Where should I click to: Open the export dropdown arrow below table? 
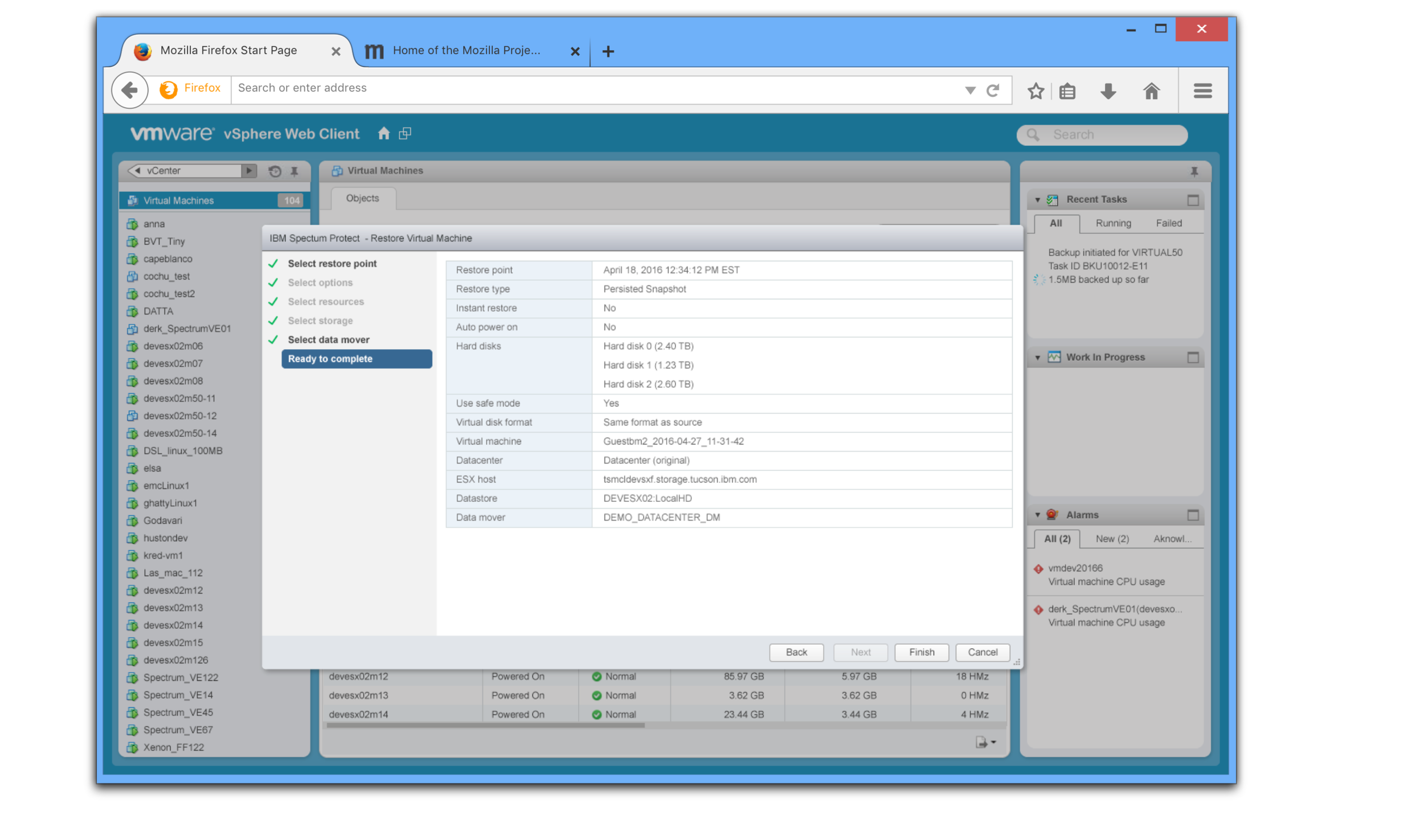(x=993, y=742)
